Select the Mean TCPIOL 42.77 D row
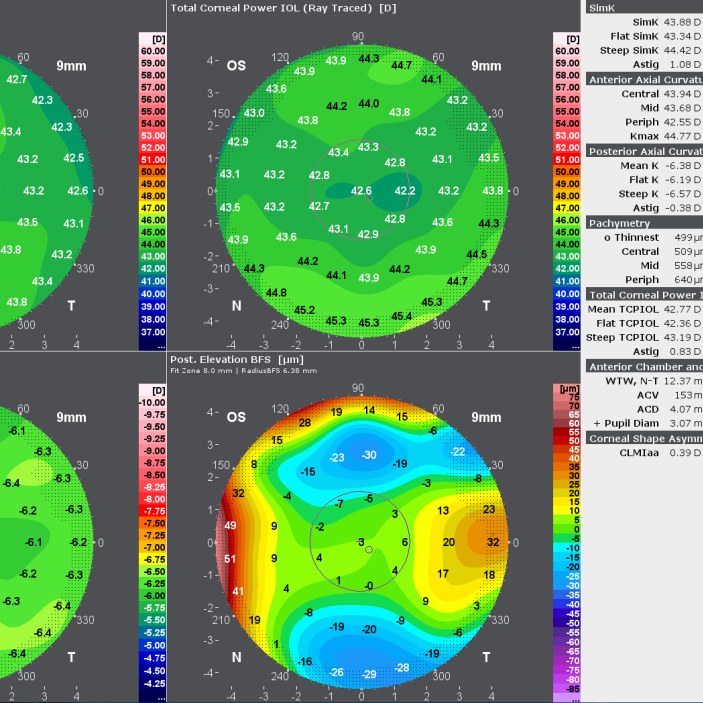Screen dimensions: 703x703 (644, 309)
